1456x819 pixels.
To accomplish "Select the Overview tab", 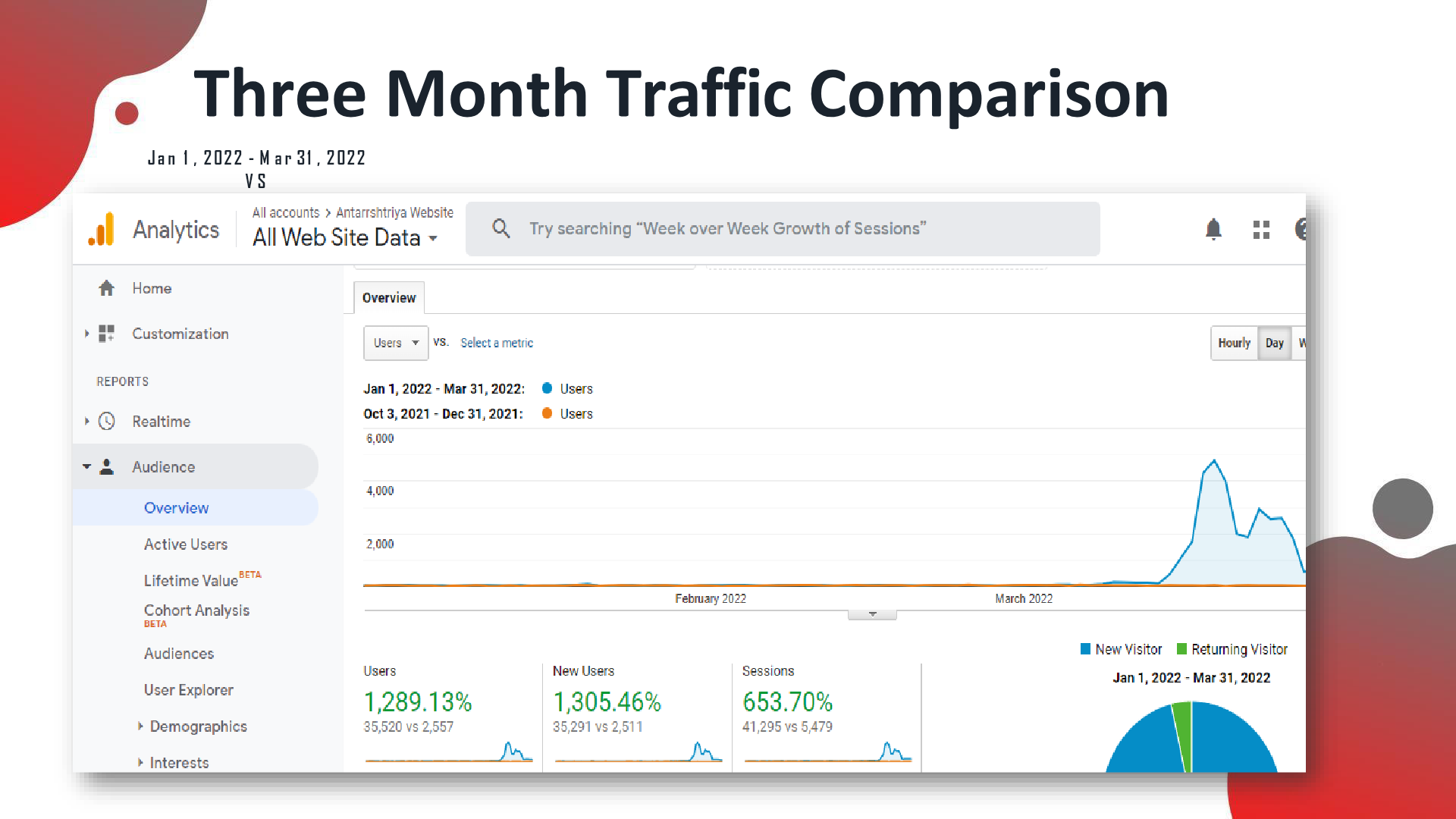I will point(389,298).
